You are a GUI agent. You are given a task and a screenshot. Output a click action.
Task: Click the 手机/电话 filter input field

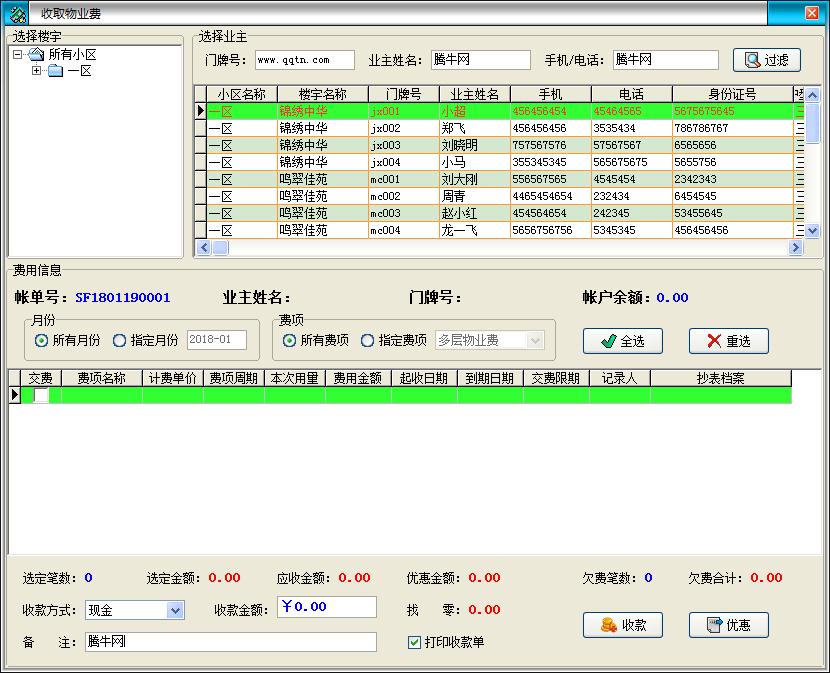click(665, 60)
